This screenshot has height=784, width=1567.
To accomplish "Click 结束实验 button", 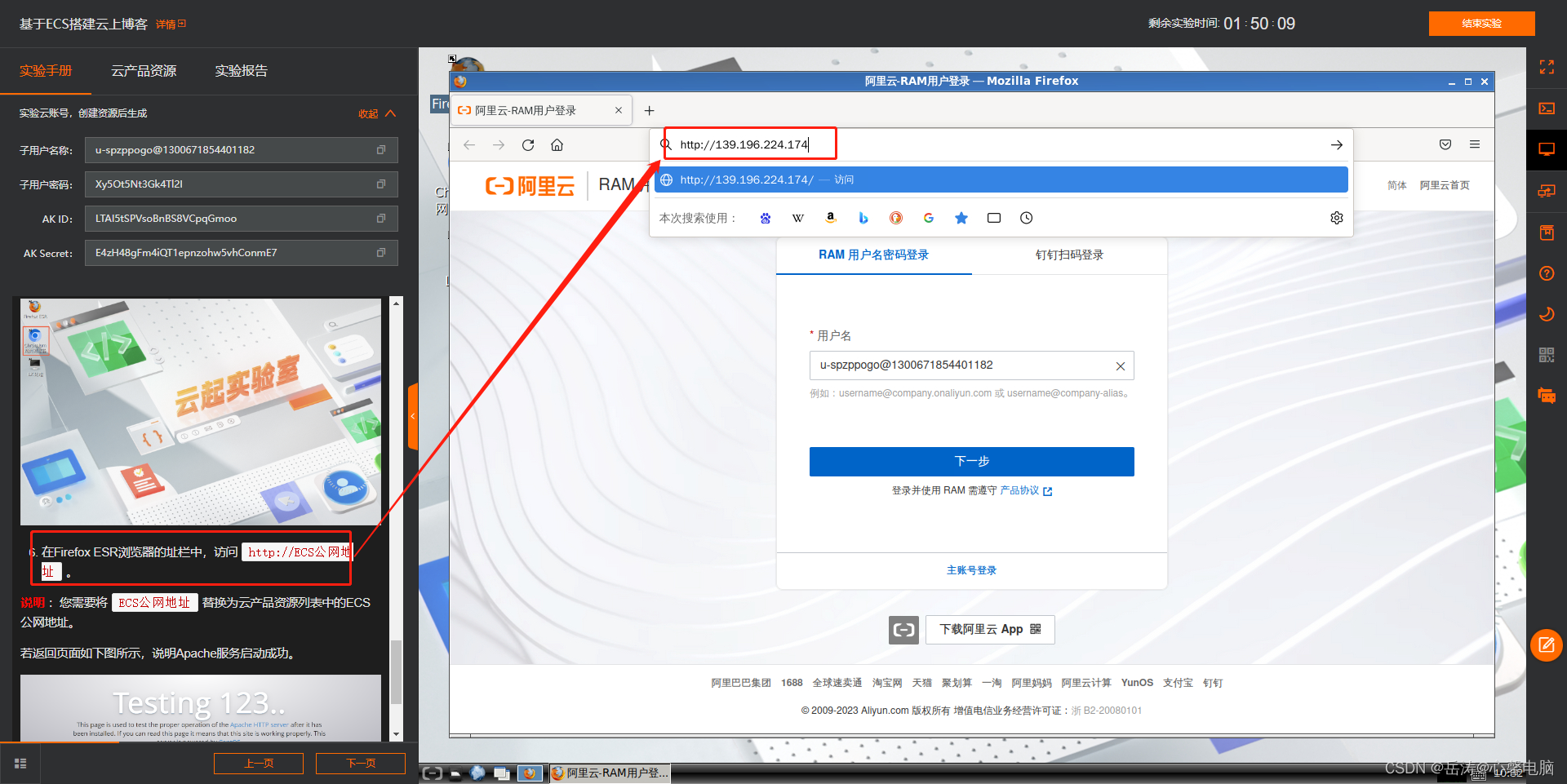I will [x=1481, y=24].
